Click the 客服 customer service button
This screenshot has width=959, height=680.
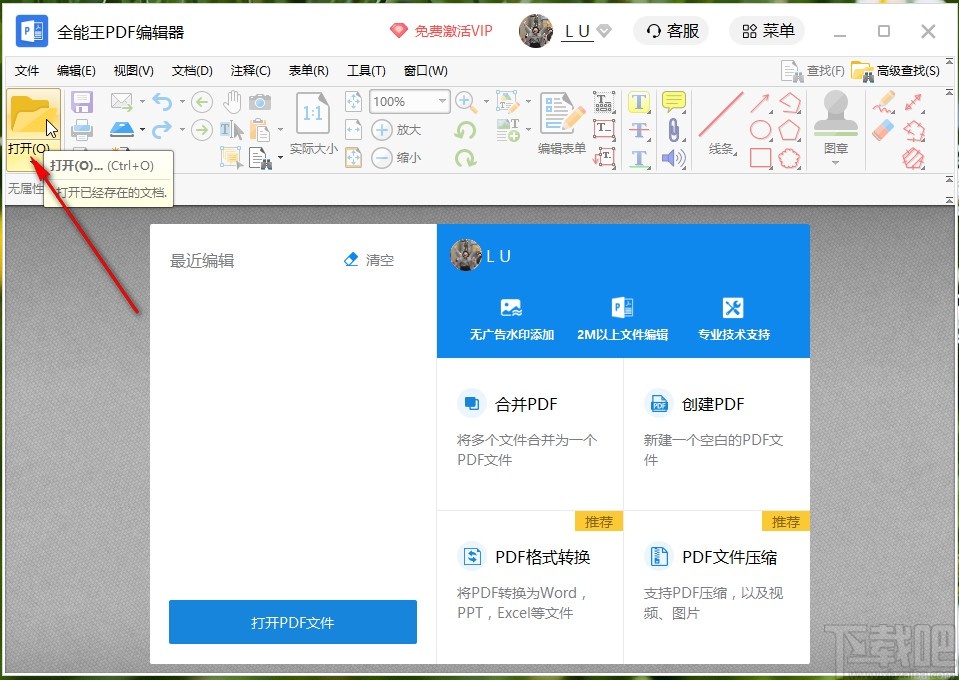point(671,31)
